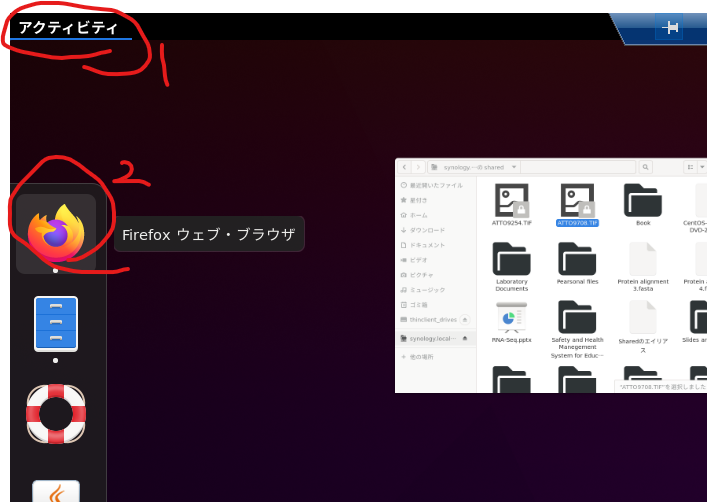Open the path dropdown next to 'shared'
Viewport: 707px width, 502px height.
point(514,167)
